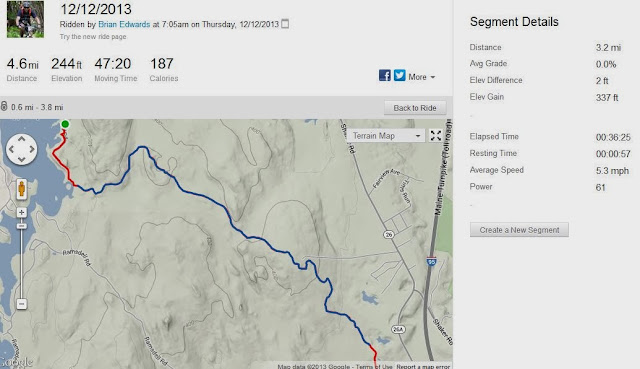Click green start marker on map
This screenshot has width=640, height=369.
pyautogui.click(x=65, y=124)
